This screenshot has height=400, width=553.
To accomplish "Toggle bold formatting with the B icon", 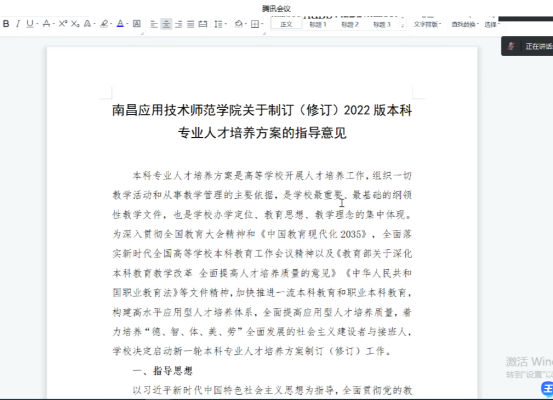I will click(x=6, y=24).
